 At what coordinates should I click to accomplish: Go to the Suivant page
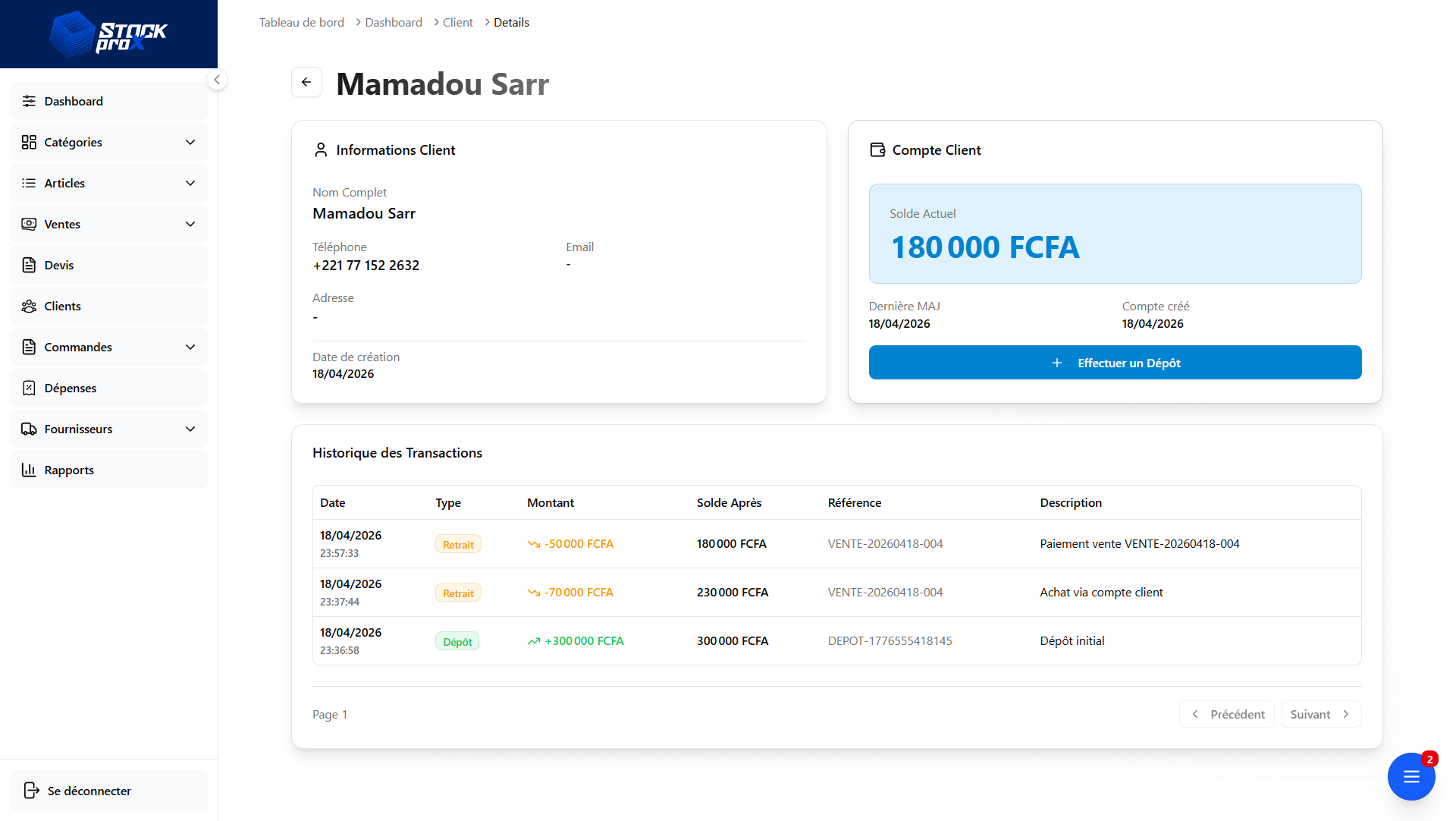(1321, 714)
